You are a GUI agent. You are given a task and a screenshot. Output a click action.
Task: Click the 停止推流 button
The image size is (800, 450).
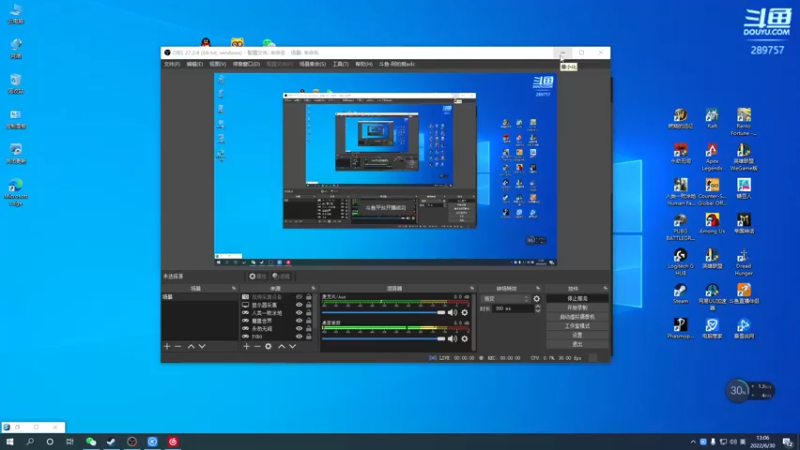tap(577, 298)
